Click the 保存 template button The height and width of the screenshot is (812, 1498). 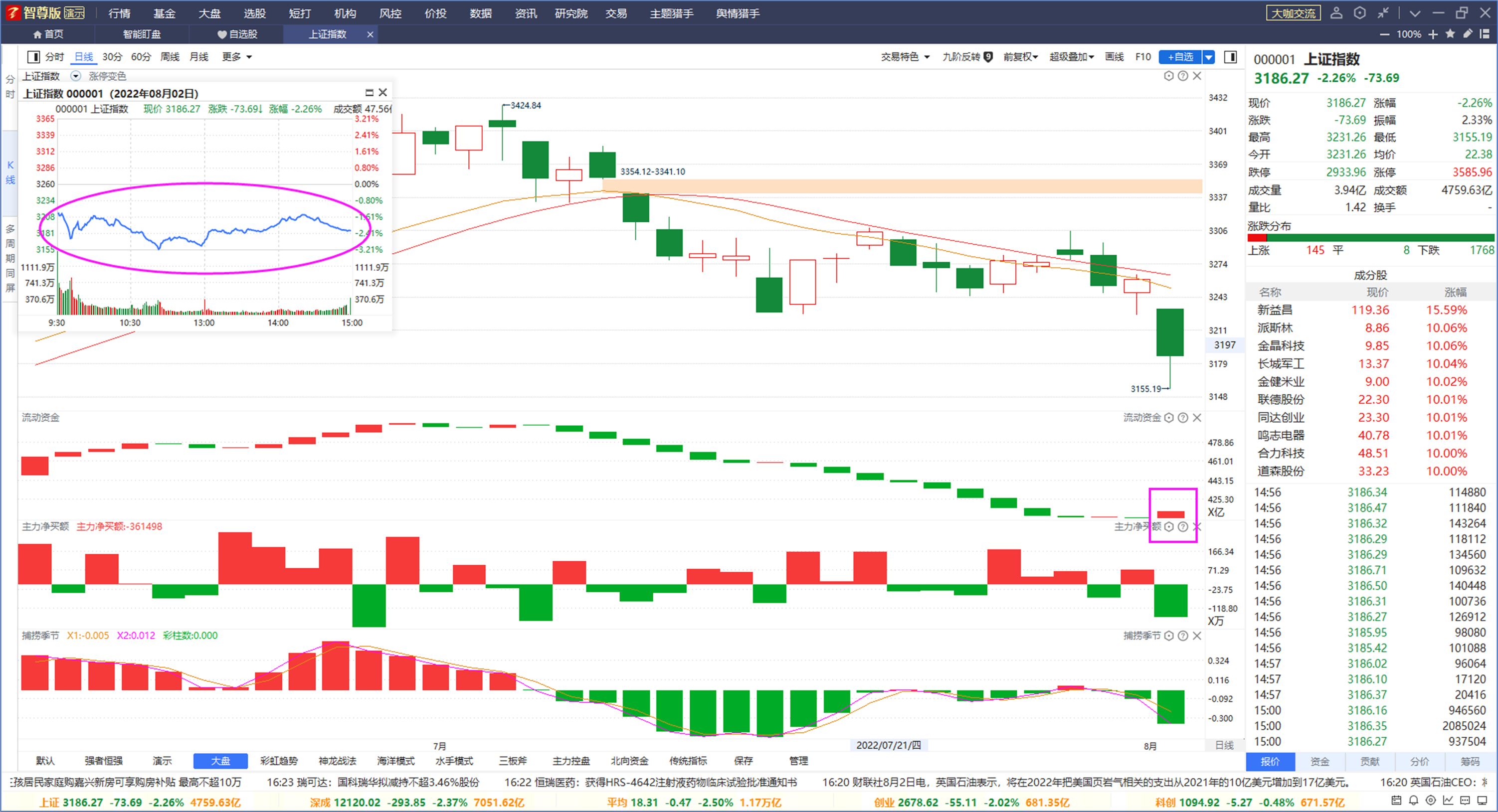pyautogui.click(x=743, y=761)
